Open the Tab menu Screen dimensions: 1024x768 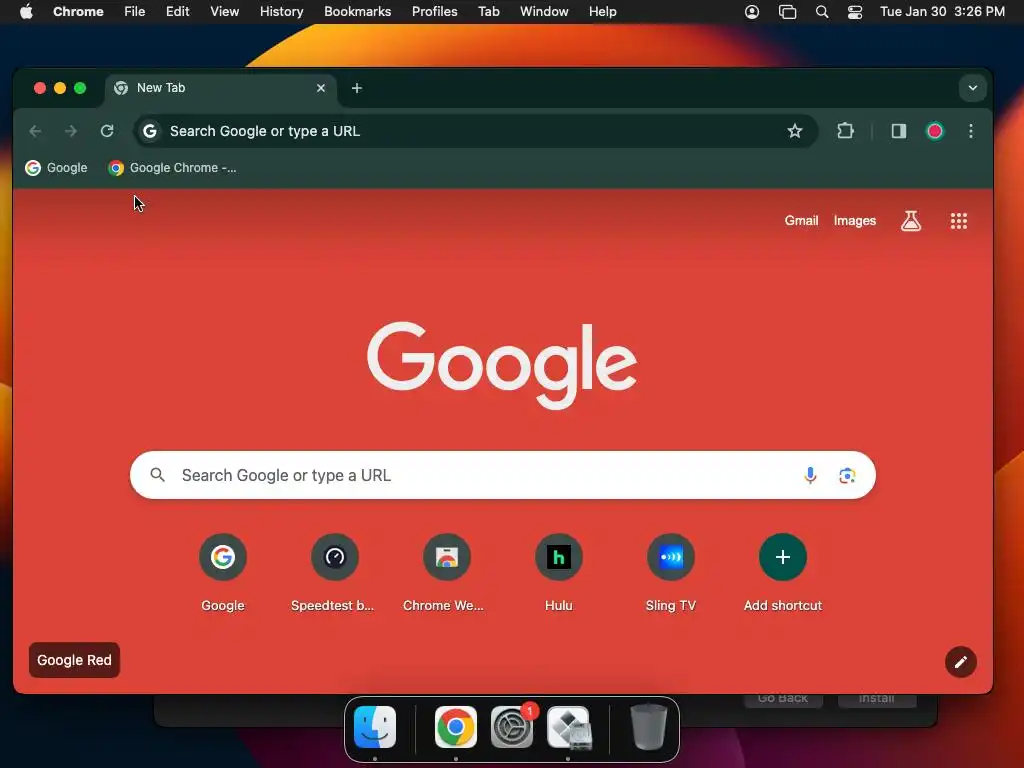point(488,12)
